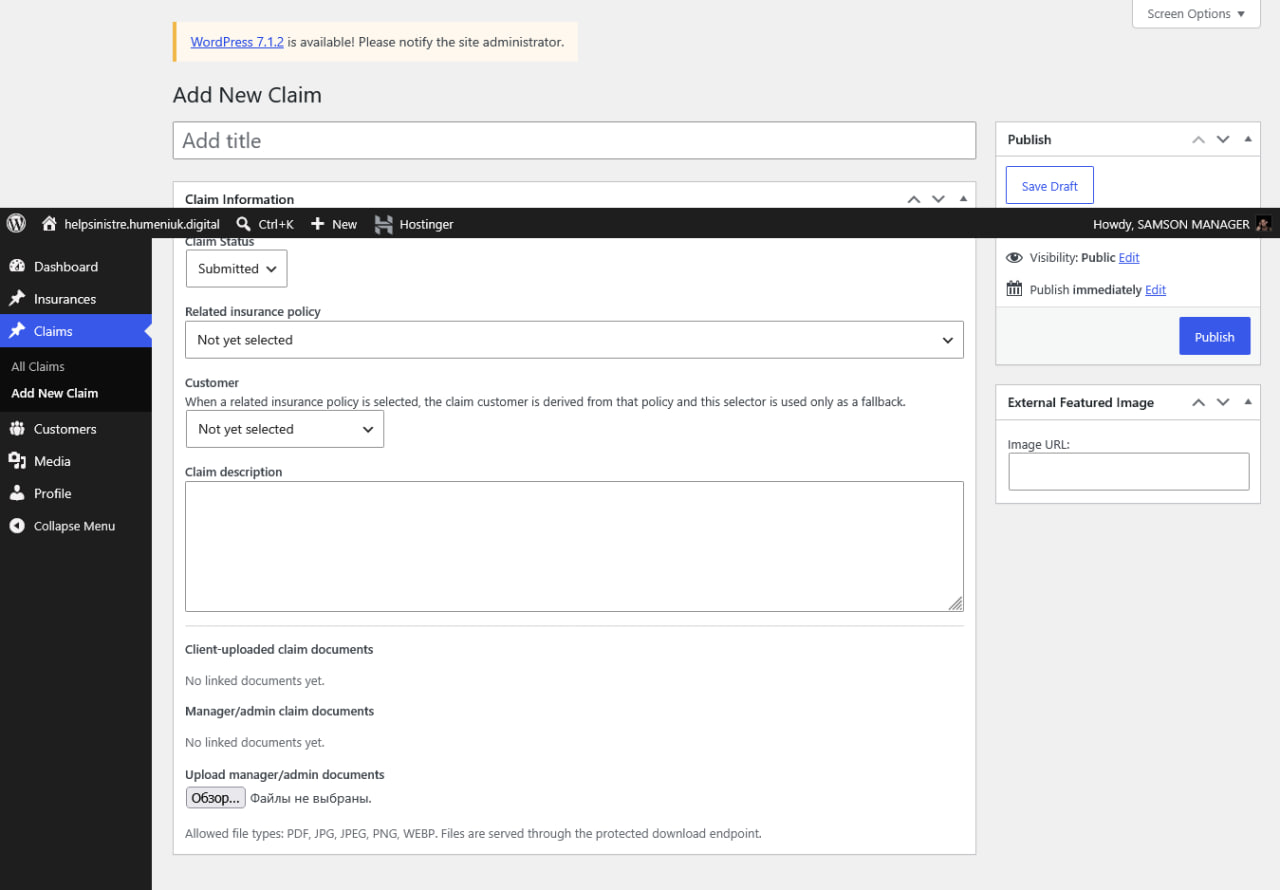Open the WordPress logo menu
1280x890 pixels.
16,224
